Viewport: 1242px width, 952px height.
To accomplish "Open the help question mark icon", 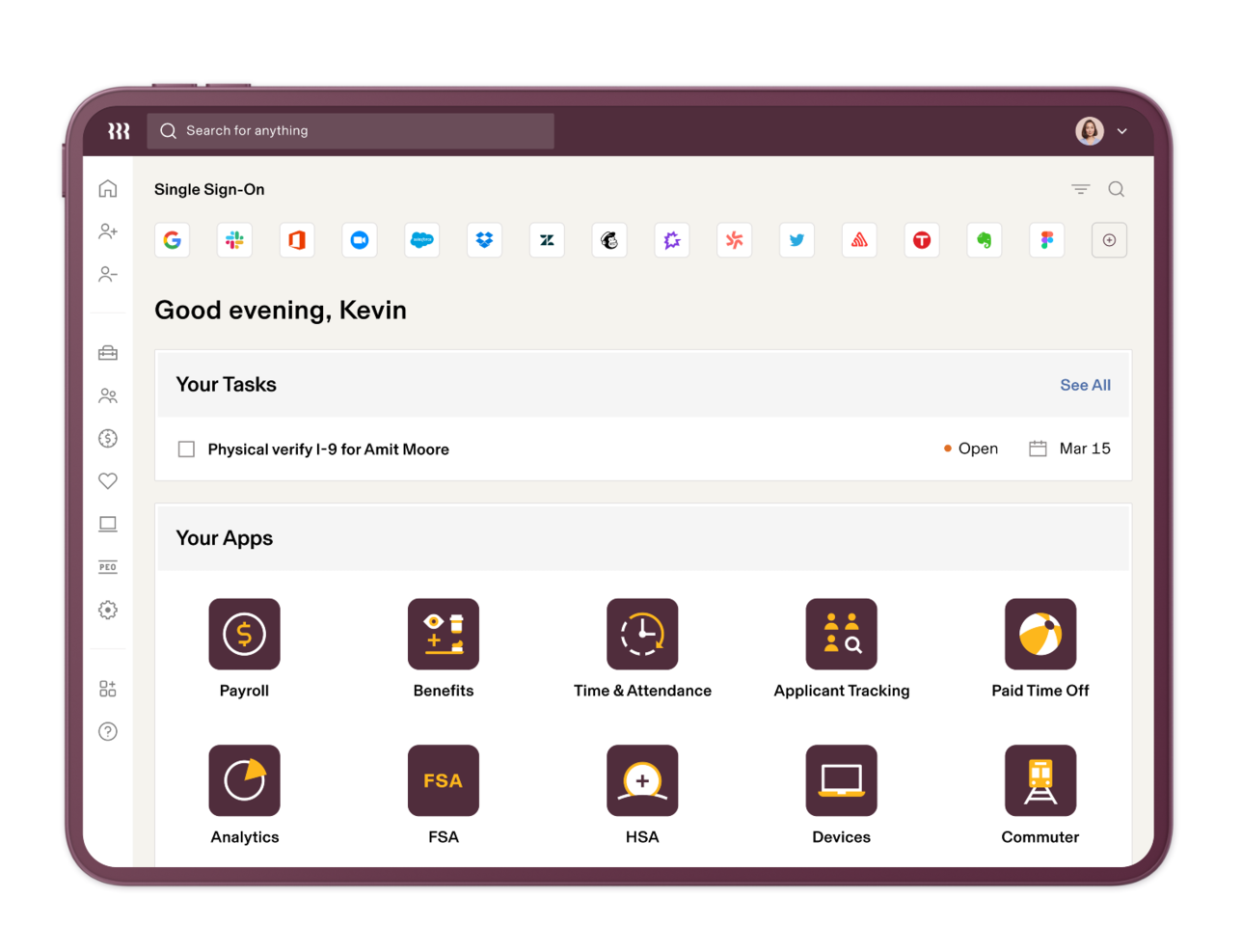I will [108, 731].
